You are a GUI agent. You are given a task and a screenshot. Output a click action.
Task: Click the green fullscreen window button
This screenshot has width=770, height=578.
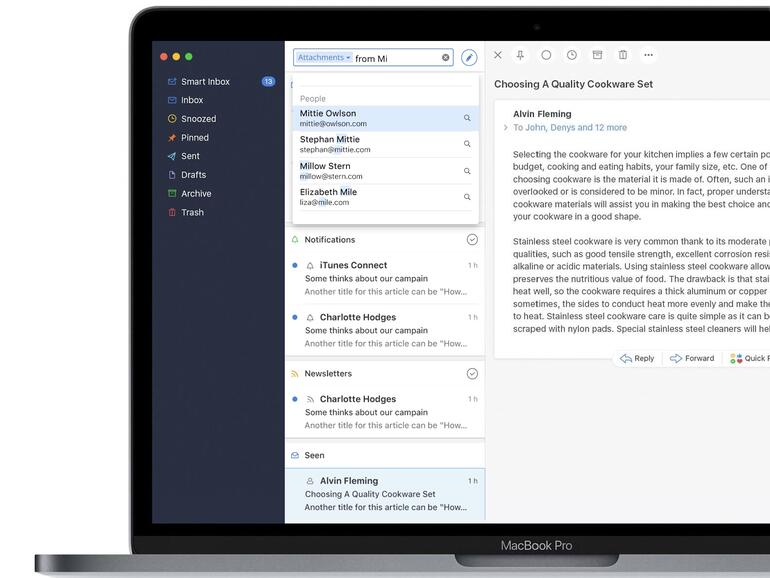(x=189, y=56)
